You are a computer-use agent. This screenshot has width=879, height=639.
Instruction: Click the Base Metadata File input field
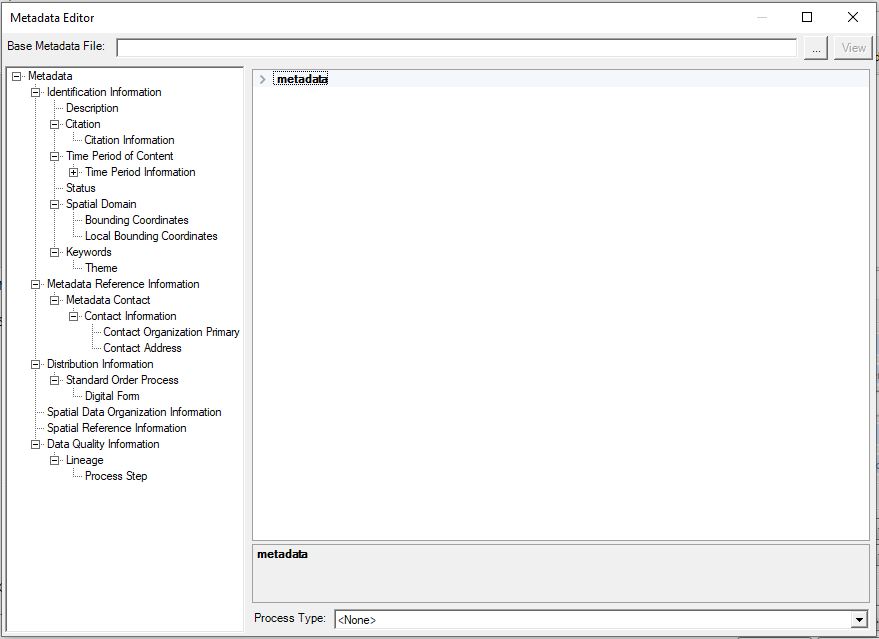(457, 48)
